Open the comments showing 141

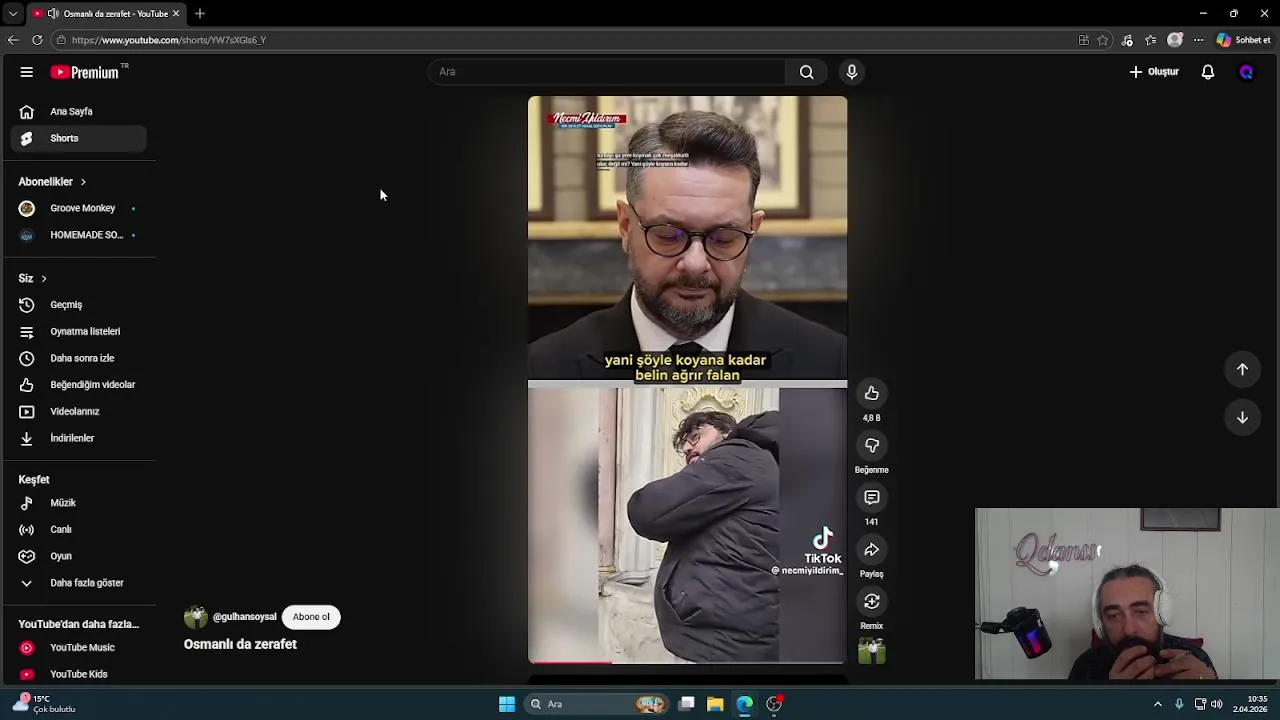[x=872, y=497]
